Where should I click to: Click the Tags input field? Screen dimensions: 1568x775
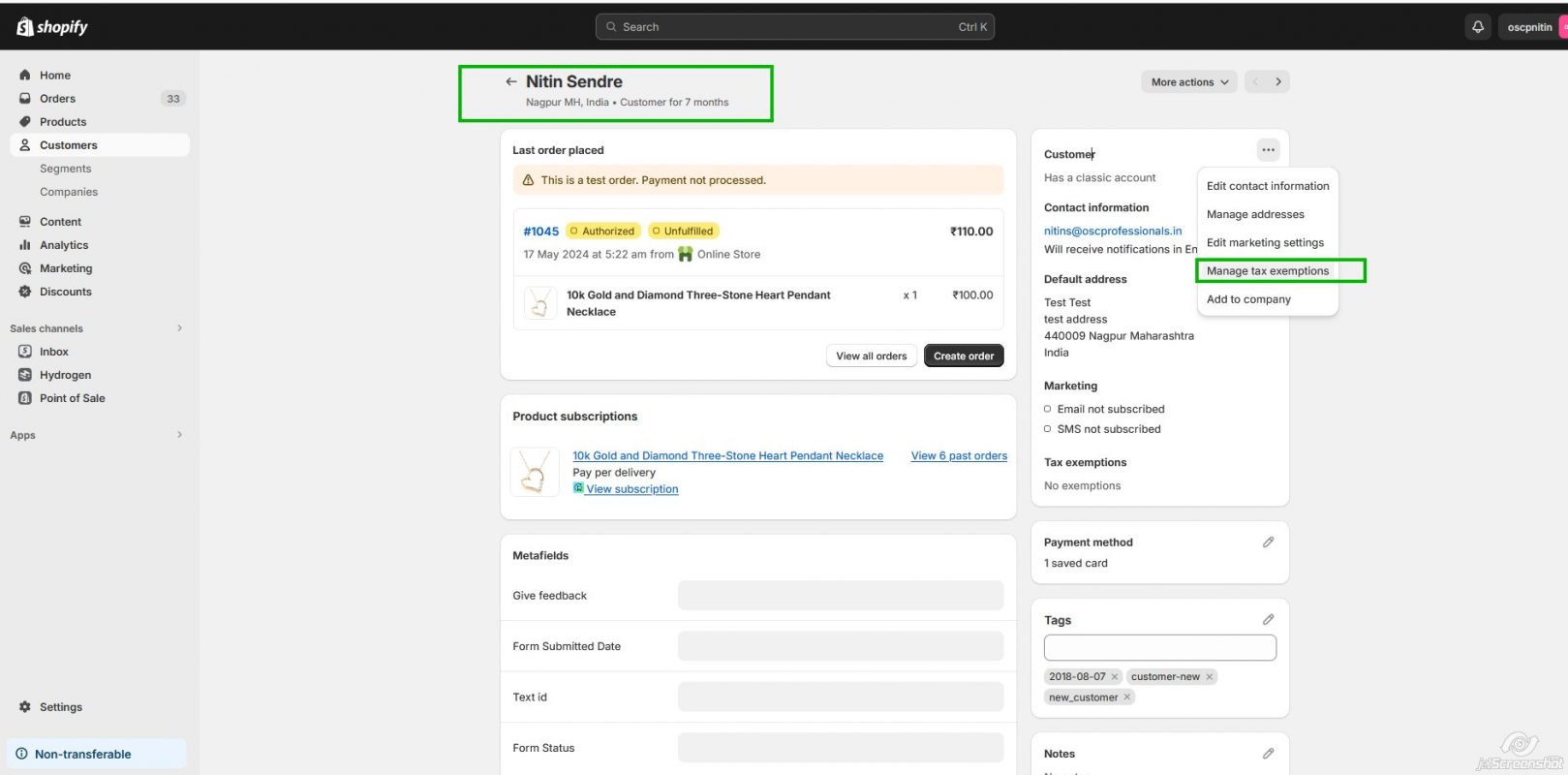click(1159, 648)
